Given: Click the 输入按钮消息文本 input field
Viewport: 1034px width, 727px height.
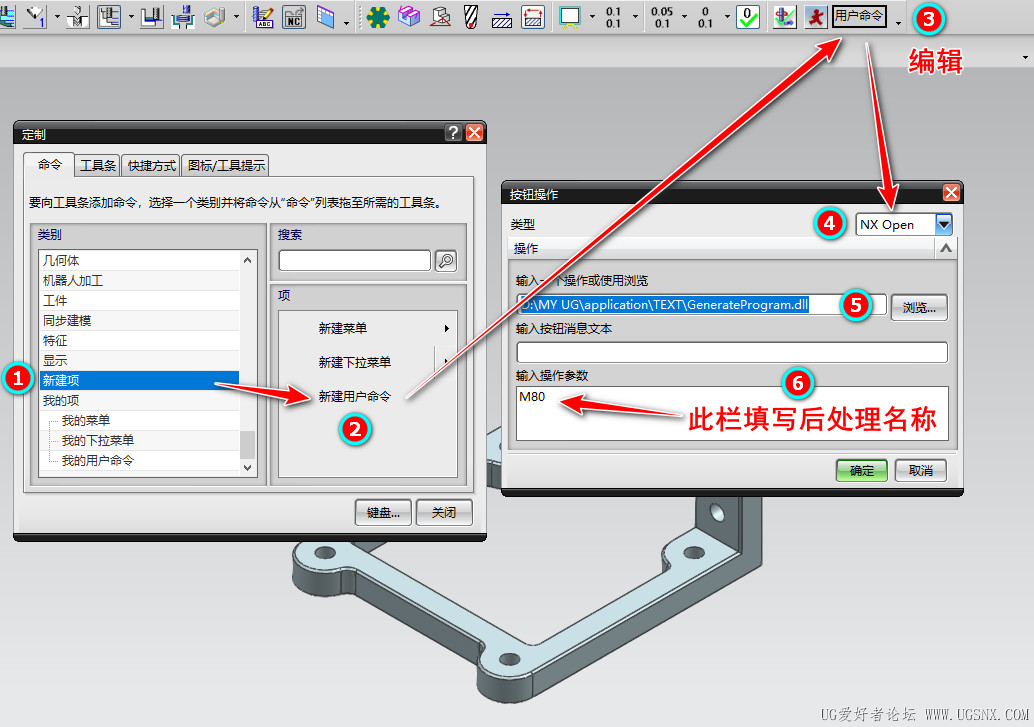Looking at the screenshot, I should click(x=732, y=352).
